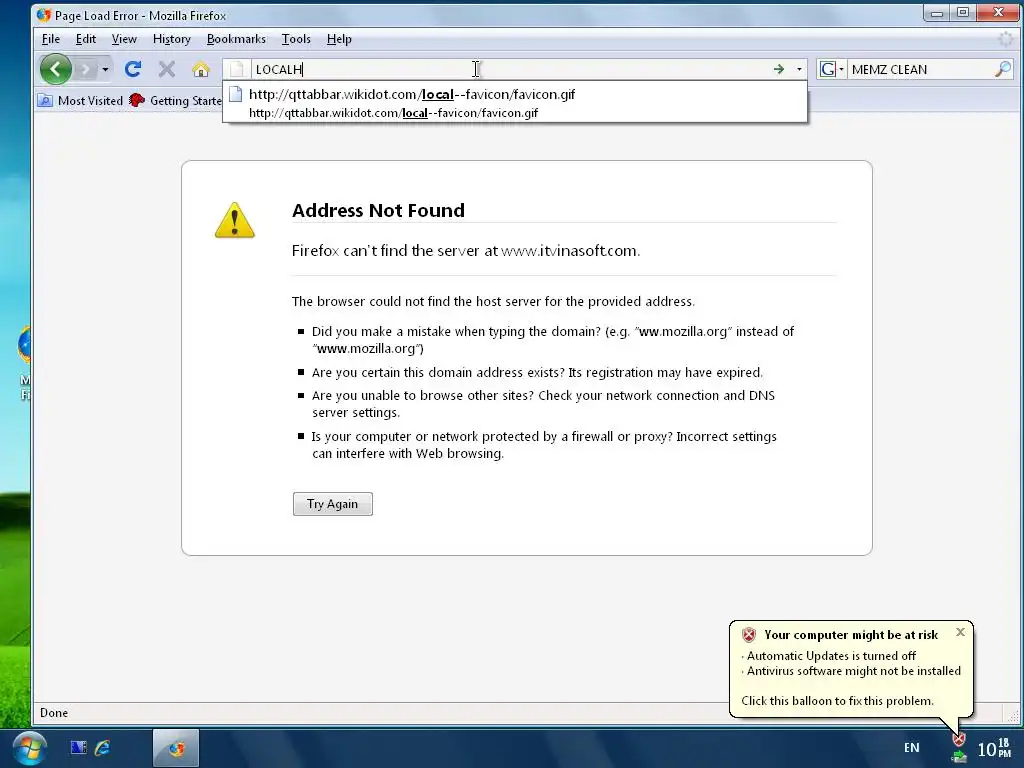Open the back/forward history dropdown arrow

(105, 69)
